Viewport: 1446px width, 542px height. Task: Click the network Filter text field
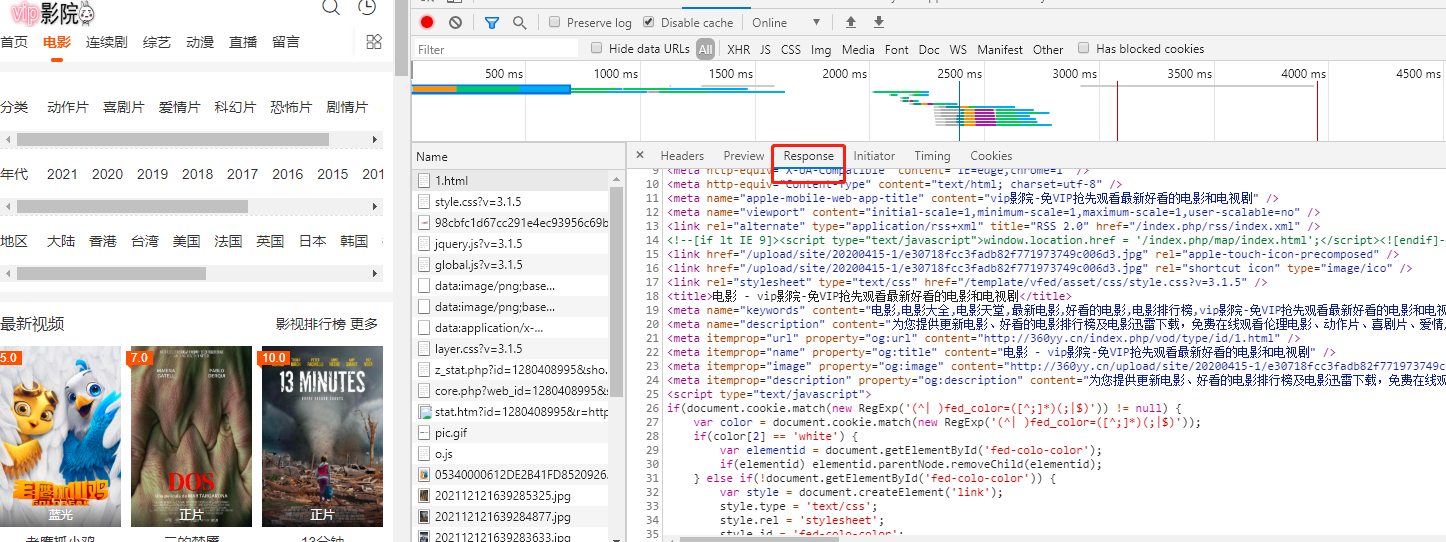click(x=496, y=49)
